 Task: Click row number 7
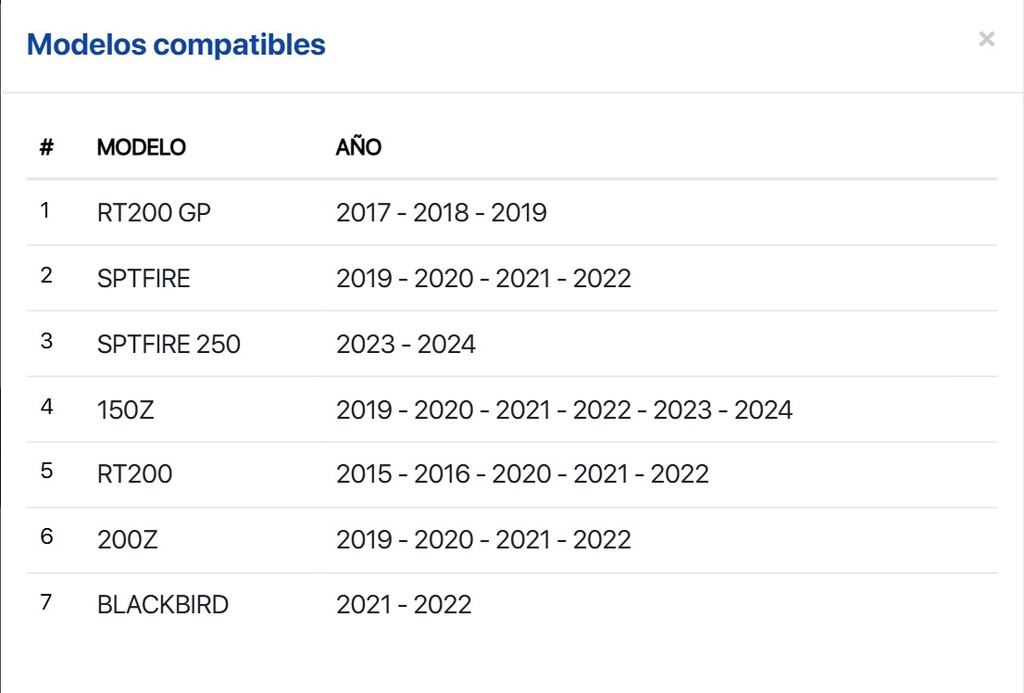tap(46, 603)
